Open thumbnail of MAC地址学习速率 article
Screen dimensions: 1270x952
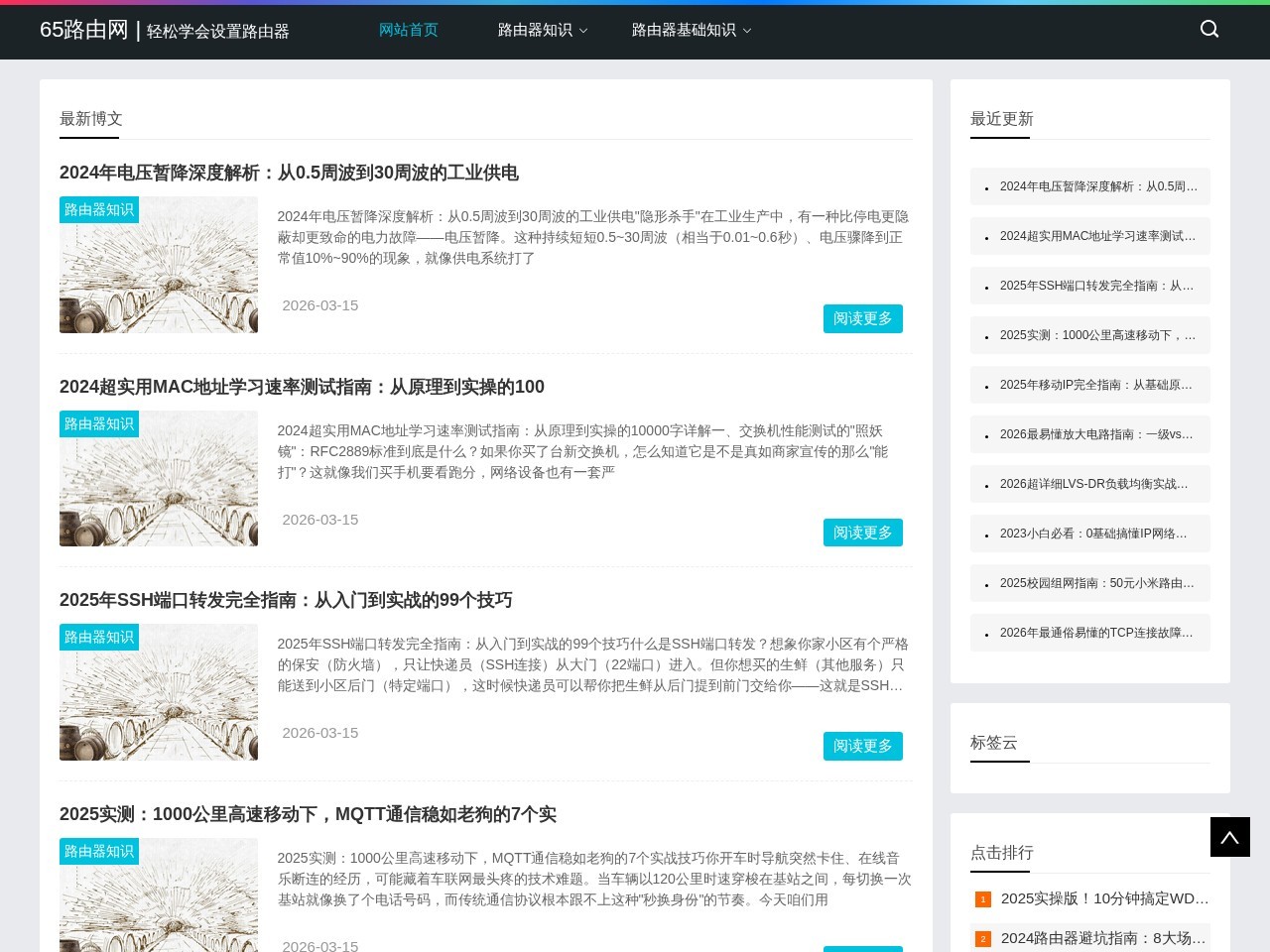[x=159, y=479]
